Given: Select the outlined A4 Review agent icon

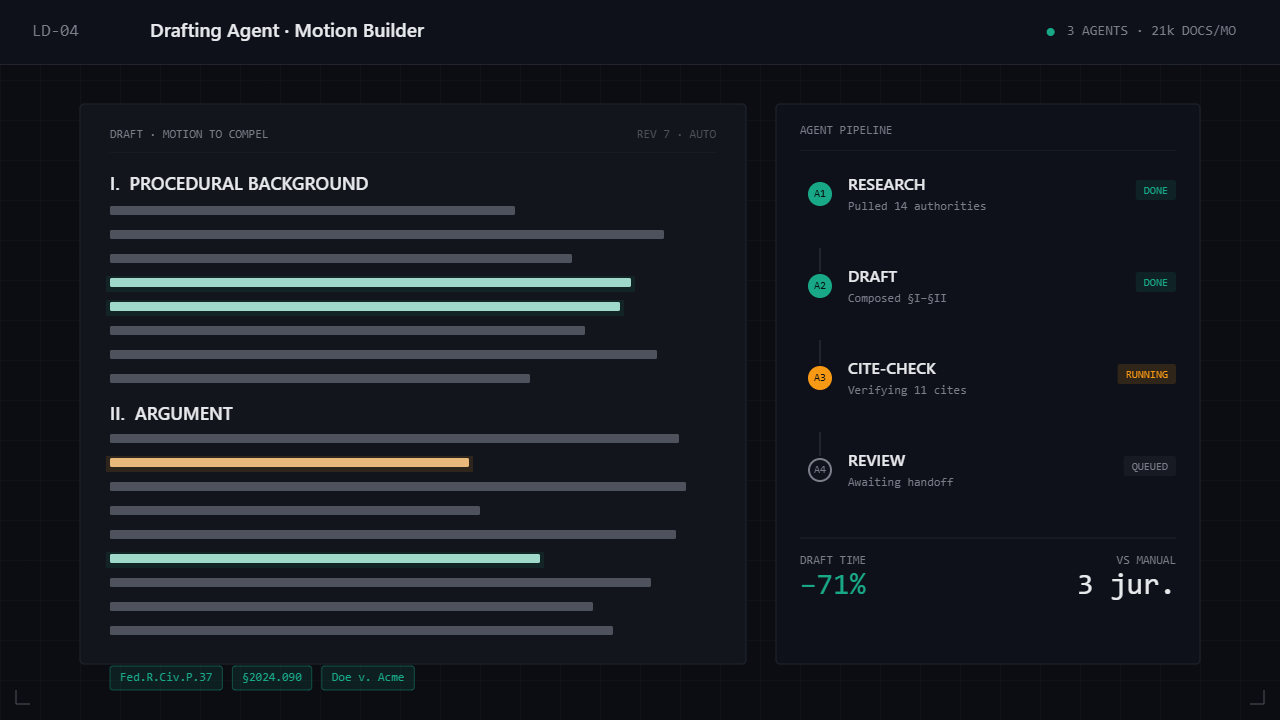Looking at the screenshot, I should click(820, 470).
